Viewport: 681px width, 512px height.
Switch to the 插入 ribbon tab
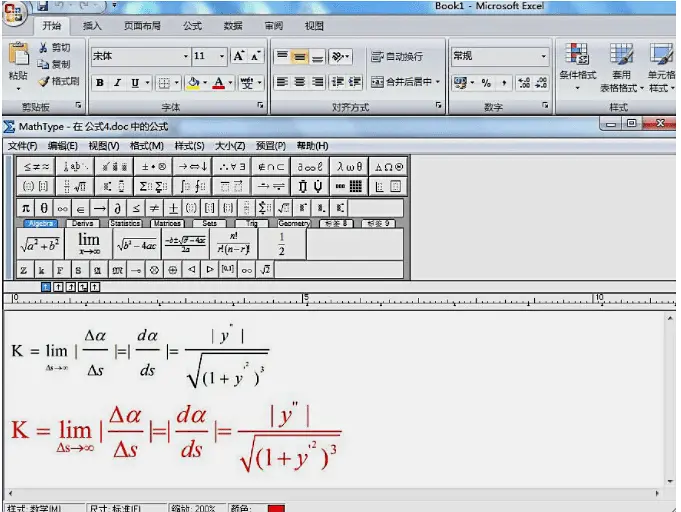click(x=92, y=26)
